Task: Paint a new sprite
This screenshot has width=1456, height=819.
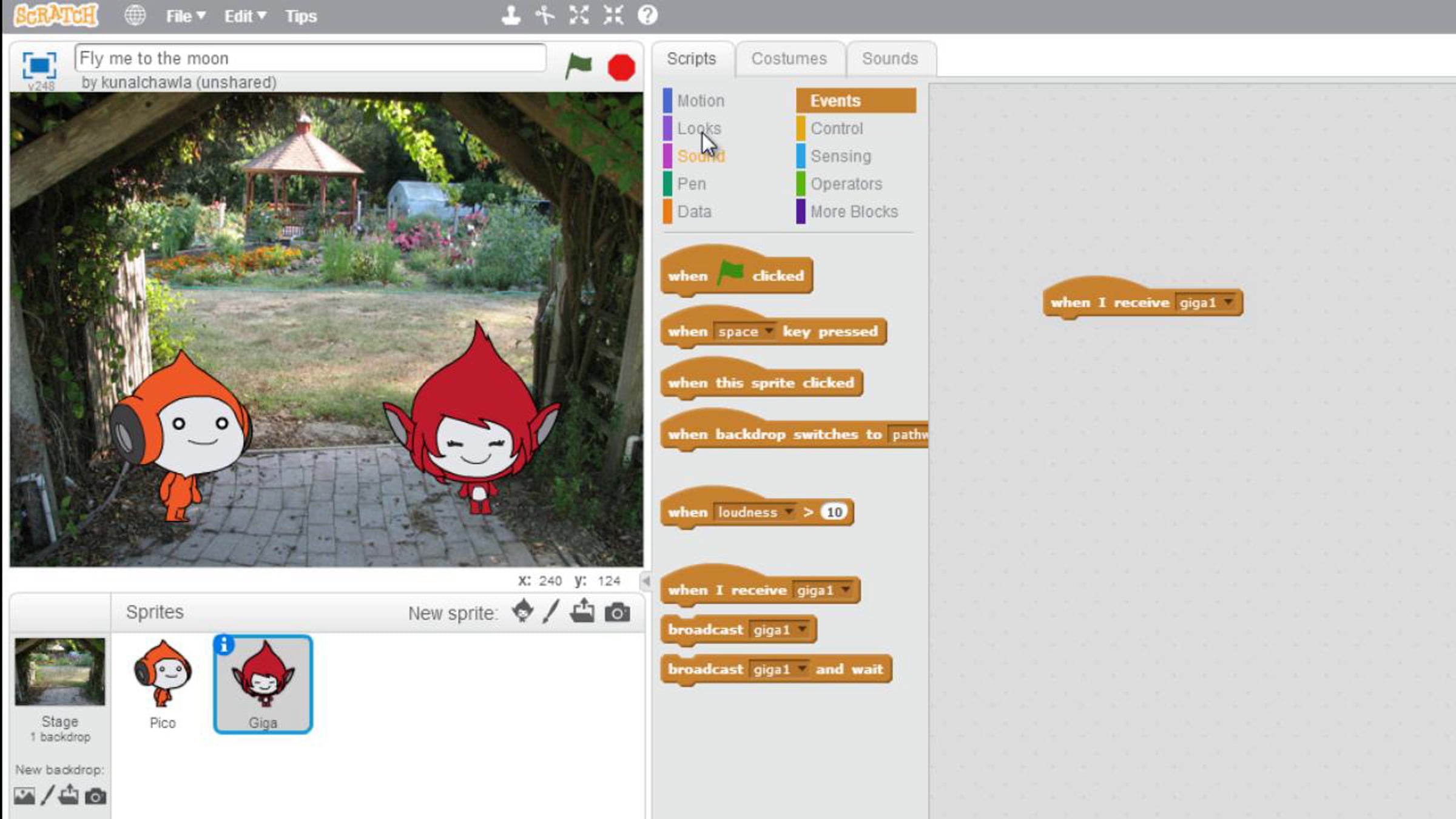Action: (551, 612)
